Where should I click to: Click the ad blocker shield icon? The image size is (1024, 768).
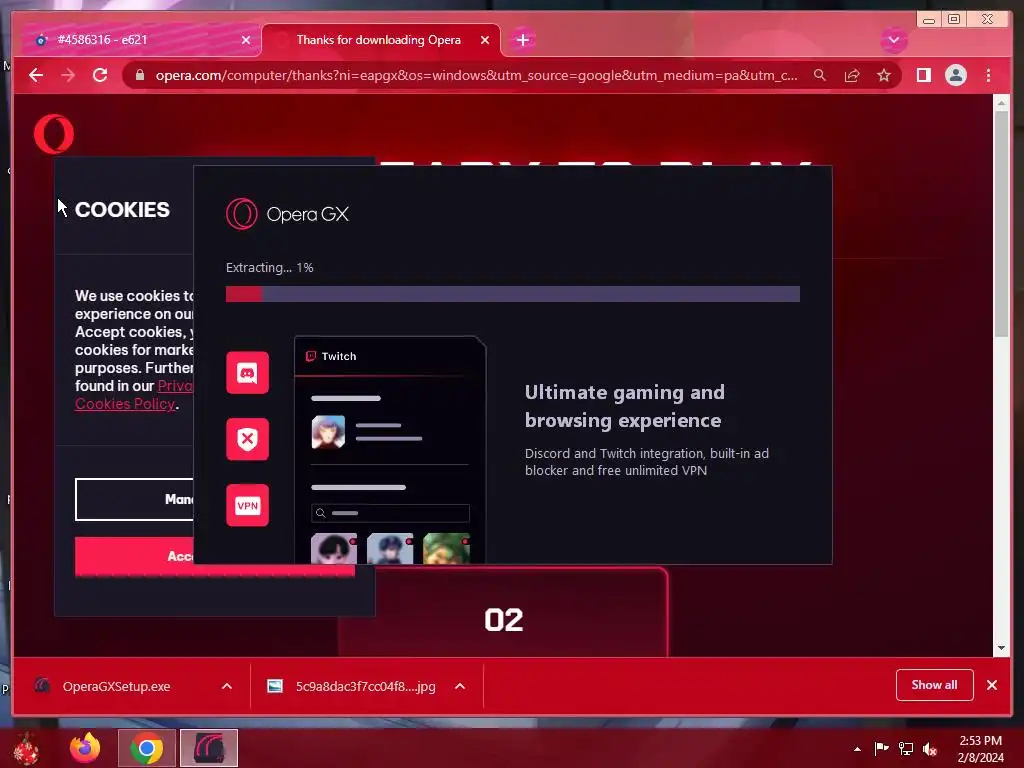pyautogui.click(x=248, y=439)
